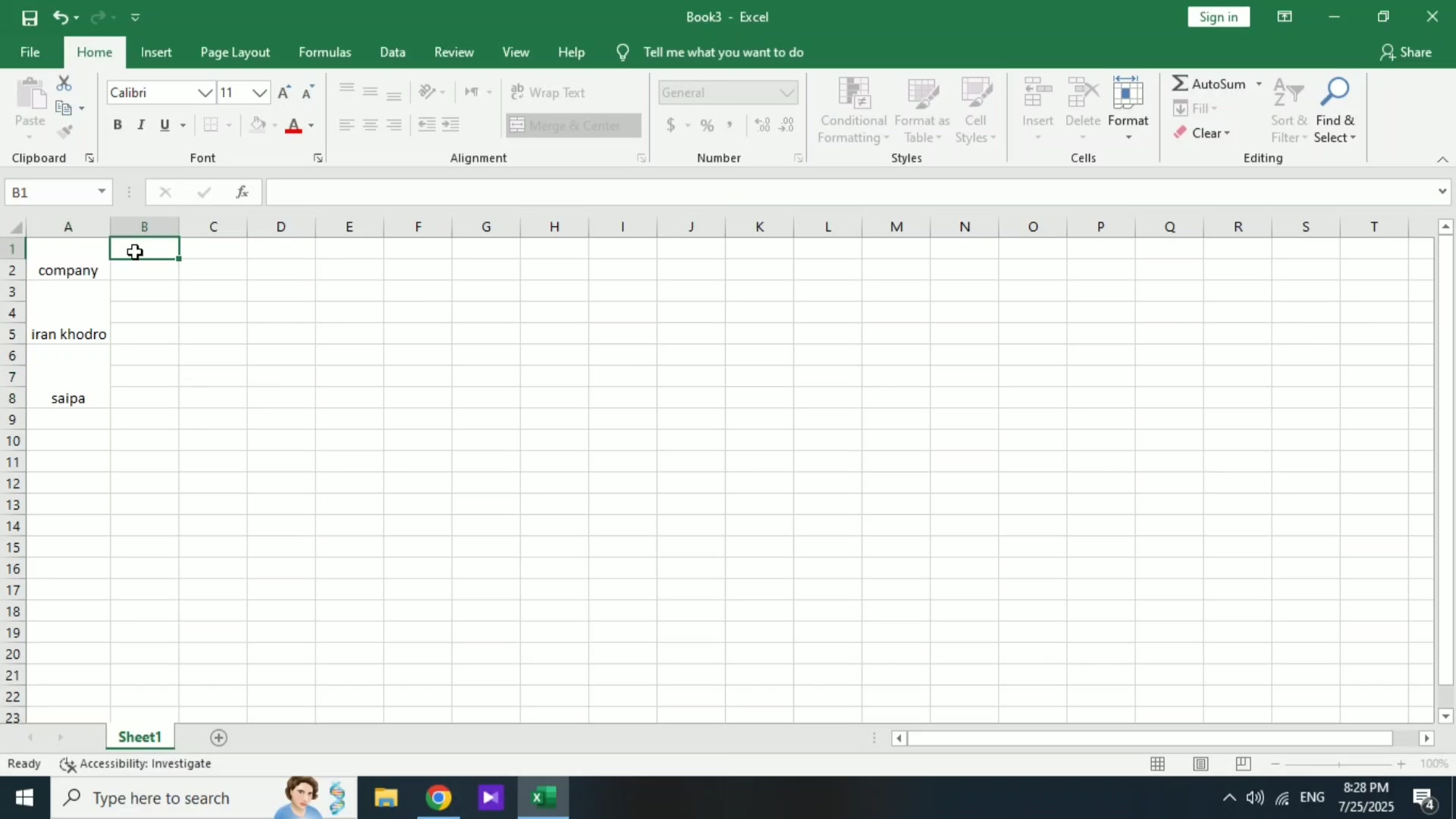This screenshot has width=1456, height=819.
Task: Add a new sheet with plus icon
Action: pyautogui.click(x=218, y=738)
